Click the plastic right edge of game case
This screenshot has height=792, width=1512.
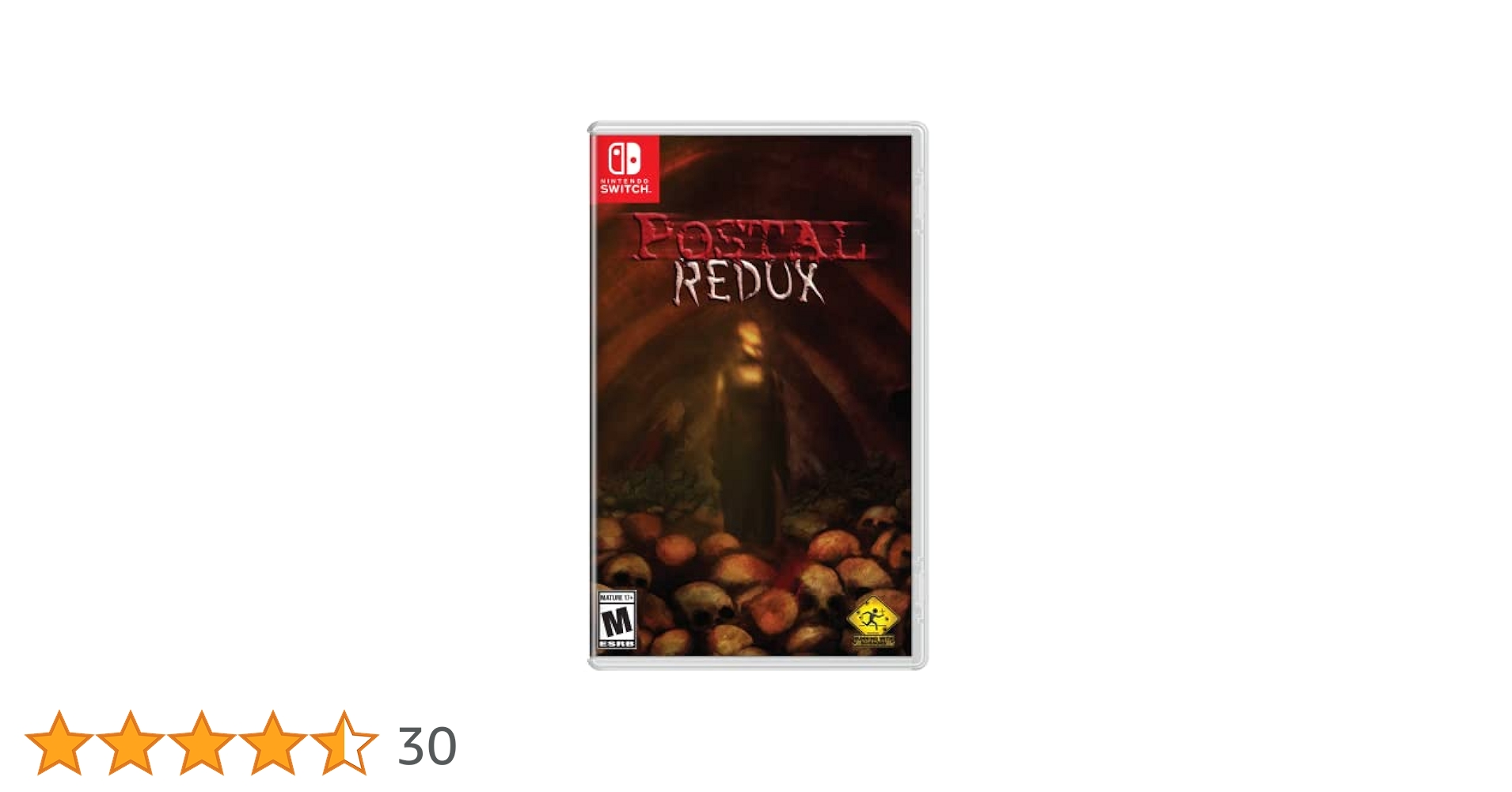pos(919,396)
